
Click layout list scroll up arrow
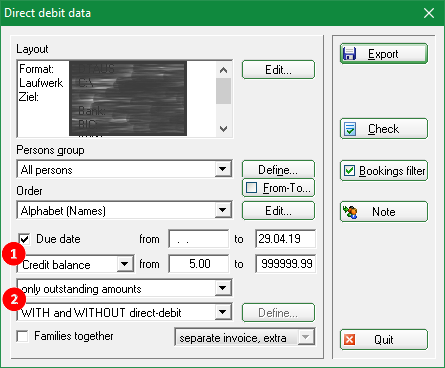tap(223, 70)
